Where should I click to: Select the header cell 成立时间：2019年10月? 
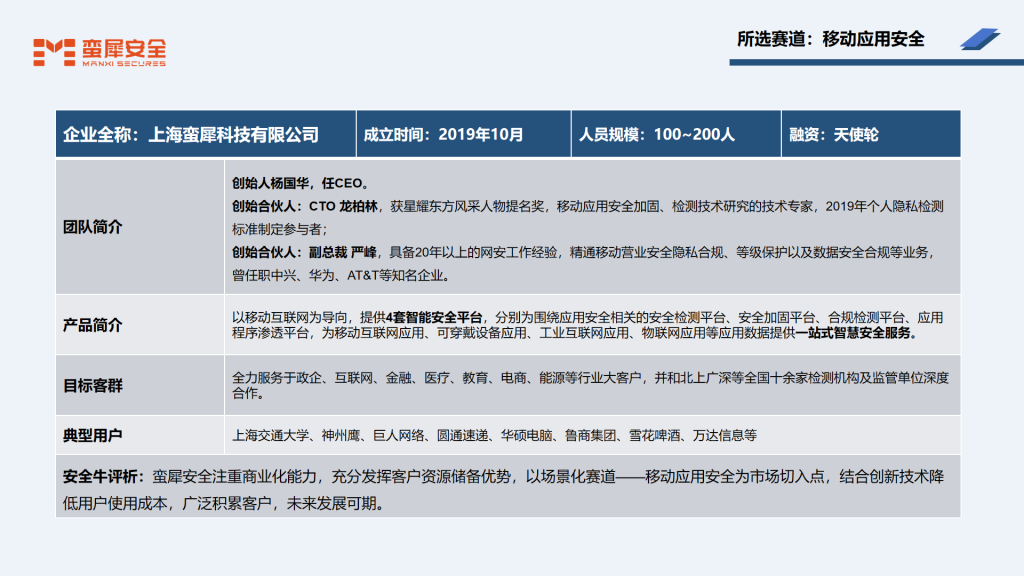(x=464, y=135)
